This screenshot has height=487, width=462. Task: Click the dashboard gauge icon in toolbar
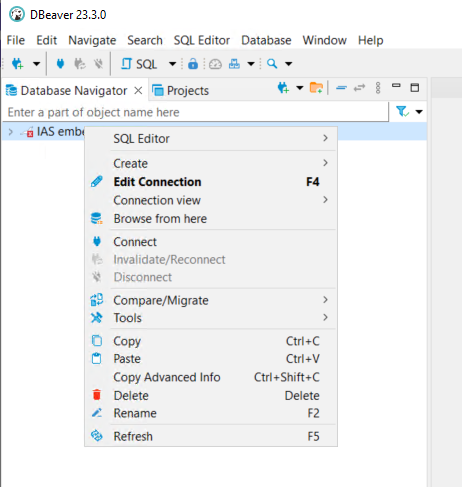[215, 64]
